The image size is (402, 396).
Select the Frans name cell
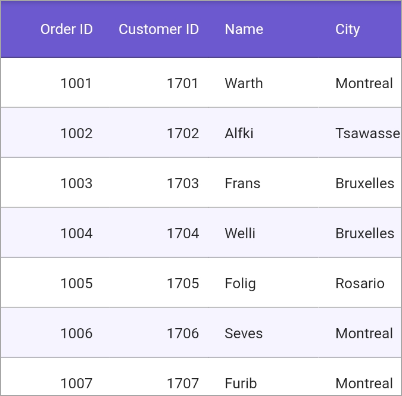[x=263, y=183]
